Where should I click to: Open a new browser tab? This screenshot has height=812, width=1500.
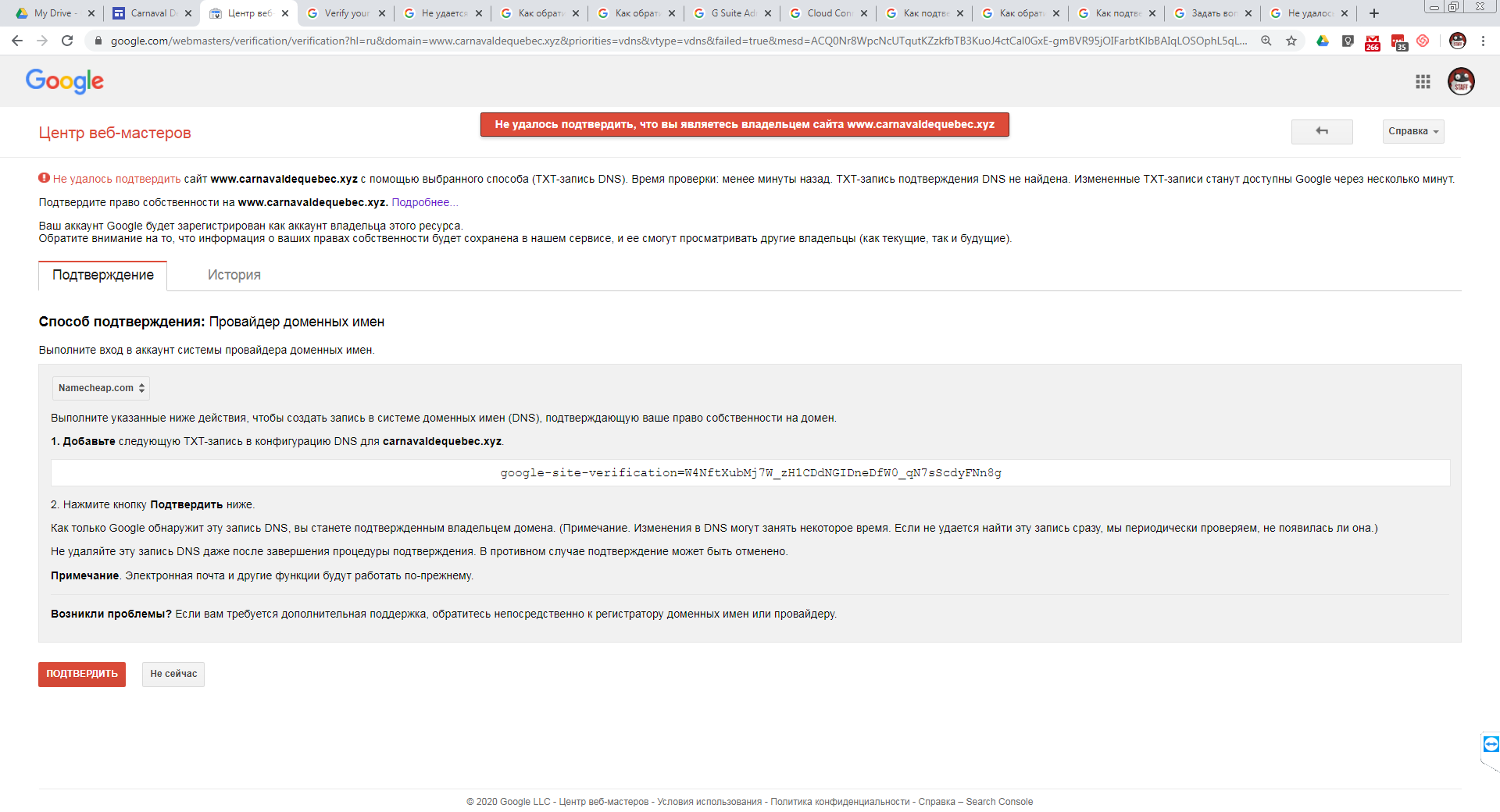[x=1374, y=13]
